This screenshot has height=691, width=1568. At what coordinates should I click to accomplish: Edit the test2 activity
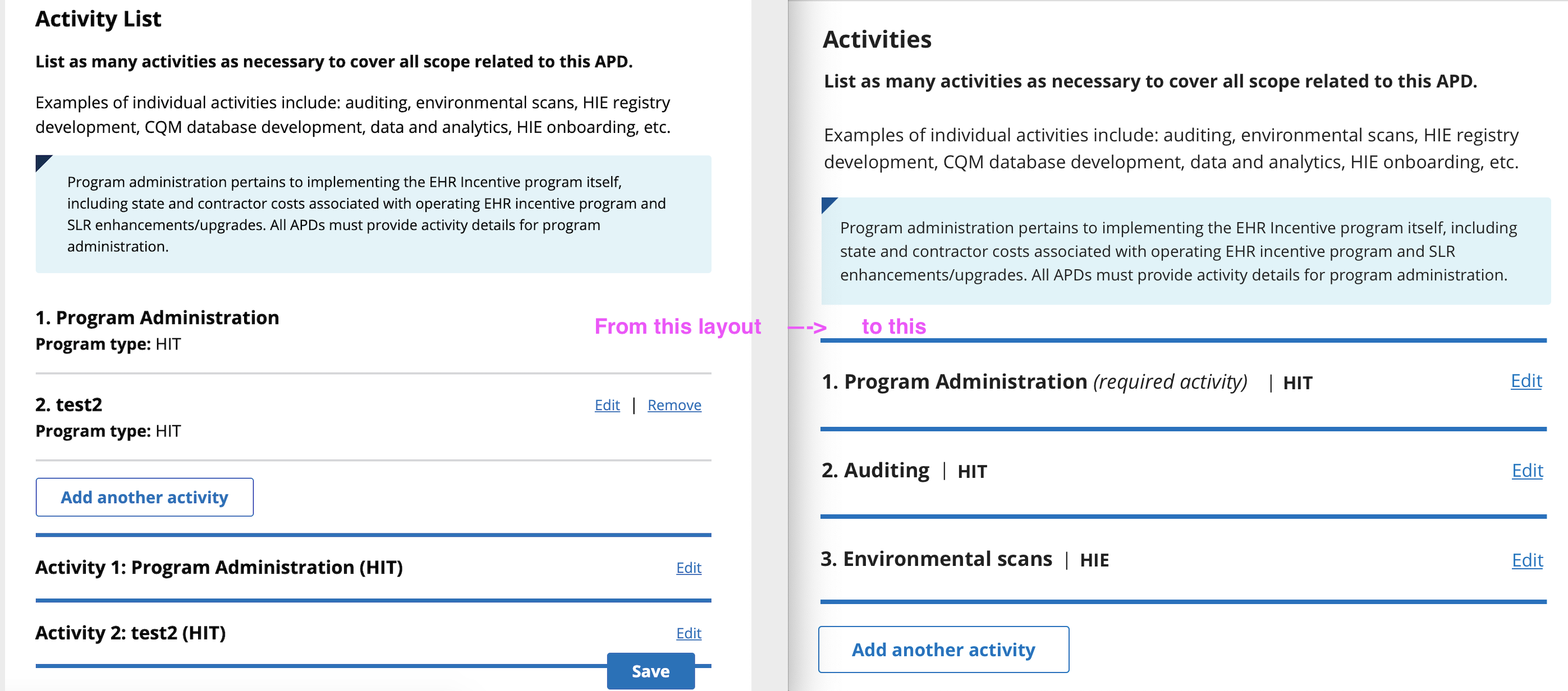606,404
